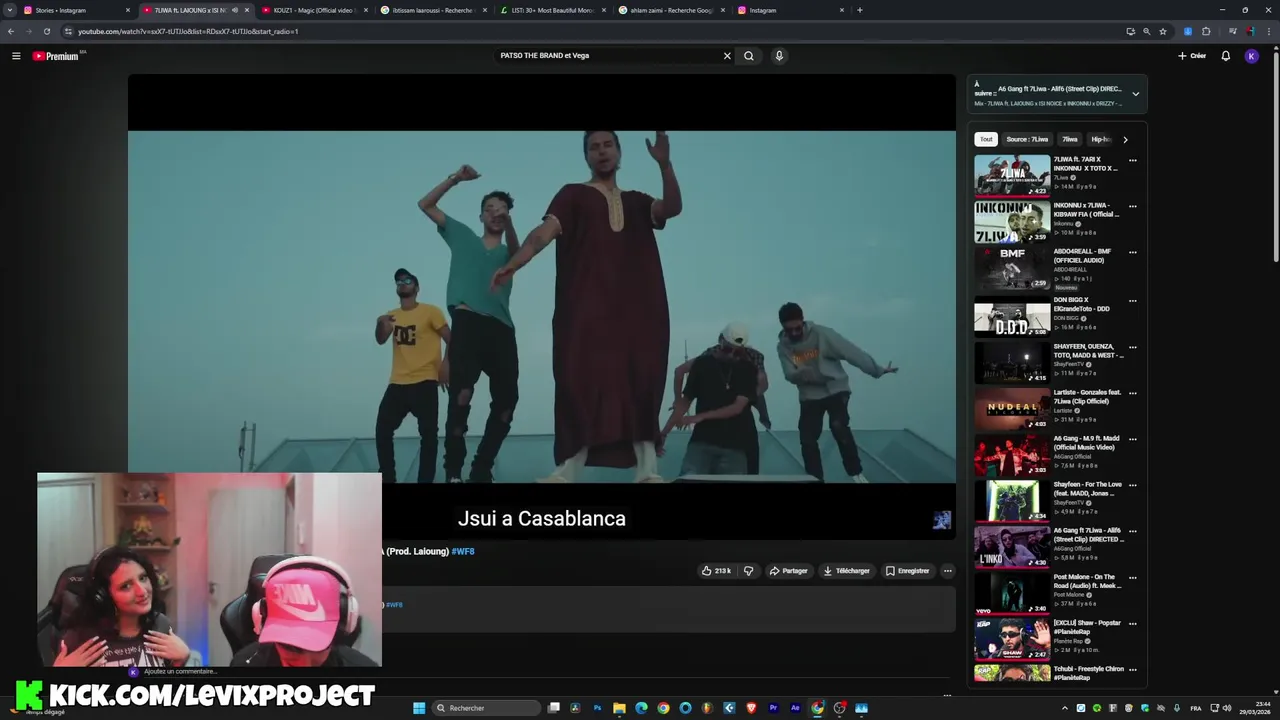Viewport: 1280px width, 720px height.
Task: Open After Effects from the taskbar
Action: (795, 708)
